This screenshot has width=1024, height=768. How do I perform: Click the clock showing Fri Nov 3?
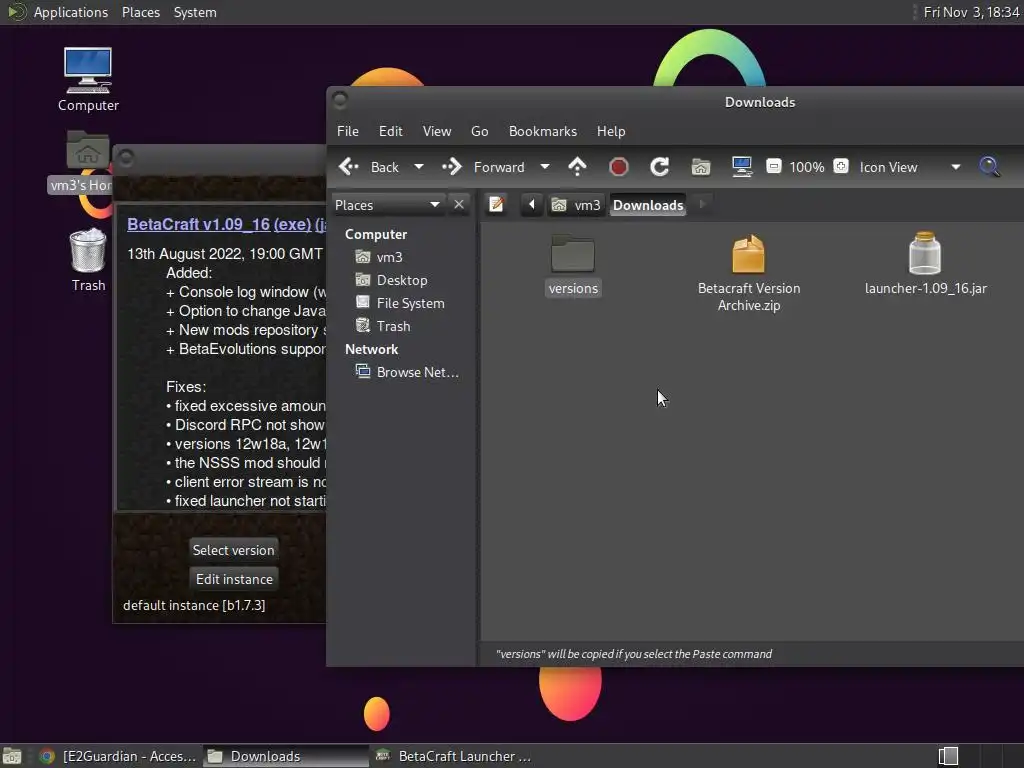(970, 12)
